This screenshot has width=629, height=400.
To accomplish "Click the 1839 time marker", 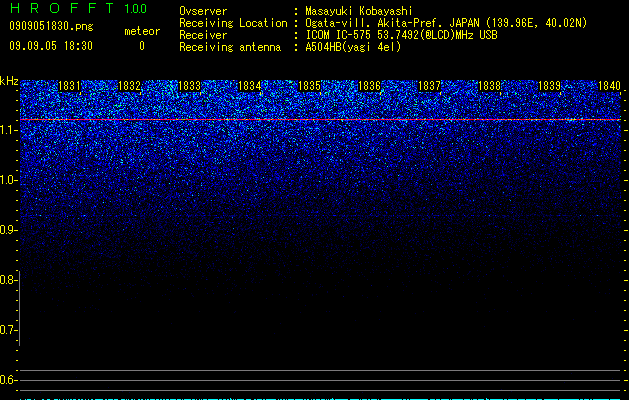I will click(549, 86).
